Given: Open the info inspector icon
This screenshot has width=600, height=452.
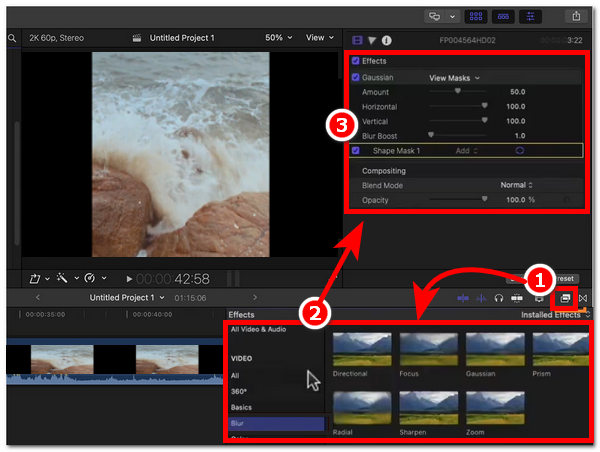Looking at the screenshot, I should coord(386,40).
